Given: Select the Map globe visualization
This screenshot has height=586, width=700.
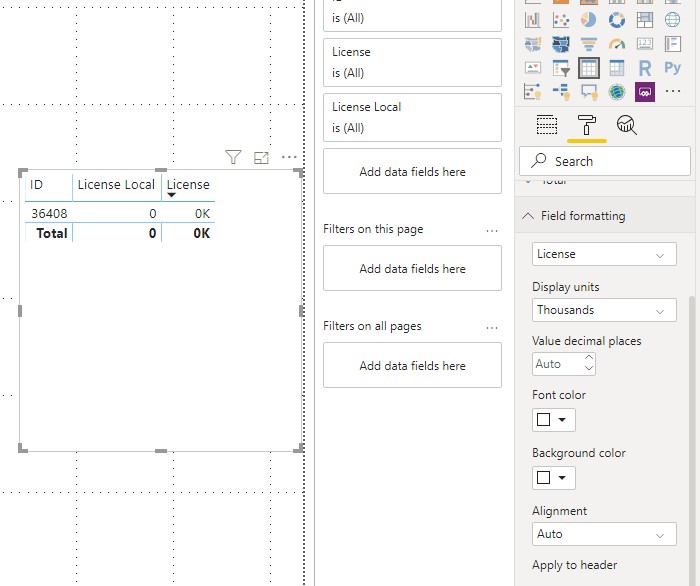Looking at the screenshot, I should tap(672, 20).
